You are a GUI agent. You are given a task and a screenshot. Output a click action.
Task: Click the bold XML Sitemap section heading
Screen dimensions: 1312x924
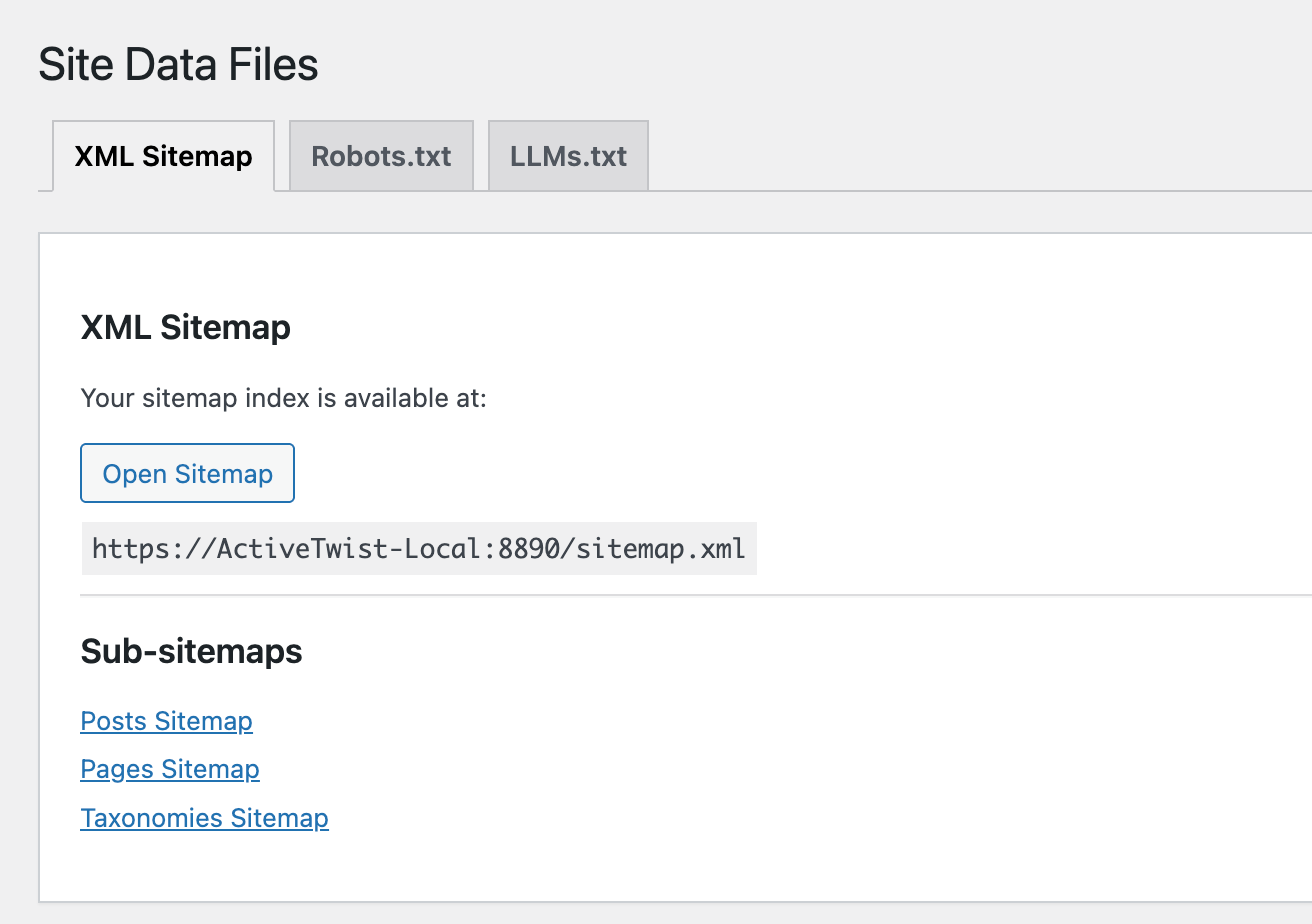click(185, 327)
